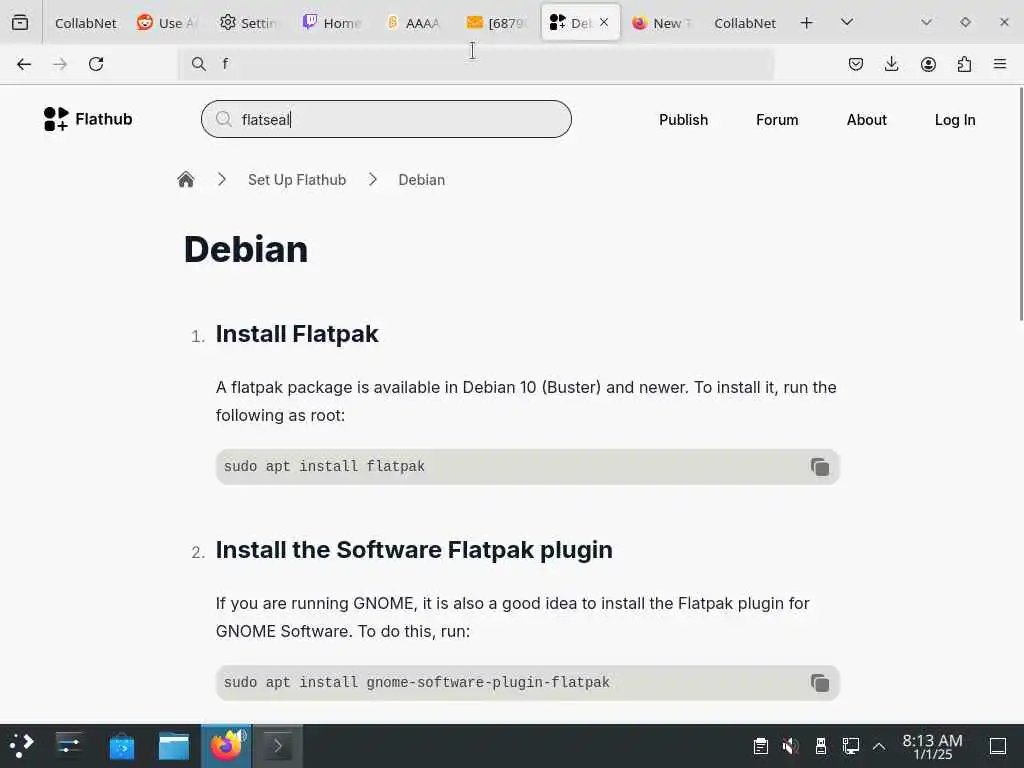This screenshot has height=768, width=1024.
Task: Click the page vertical scrollbar thumb
Action: coord(1020,204)
